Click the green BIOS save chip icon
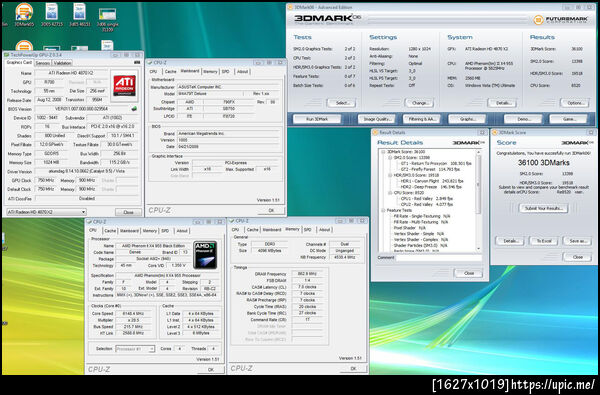The height and width of the screenshot is (395, 600). point(134,109)
